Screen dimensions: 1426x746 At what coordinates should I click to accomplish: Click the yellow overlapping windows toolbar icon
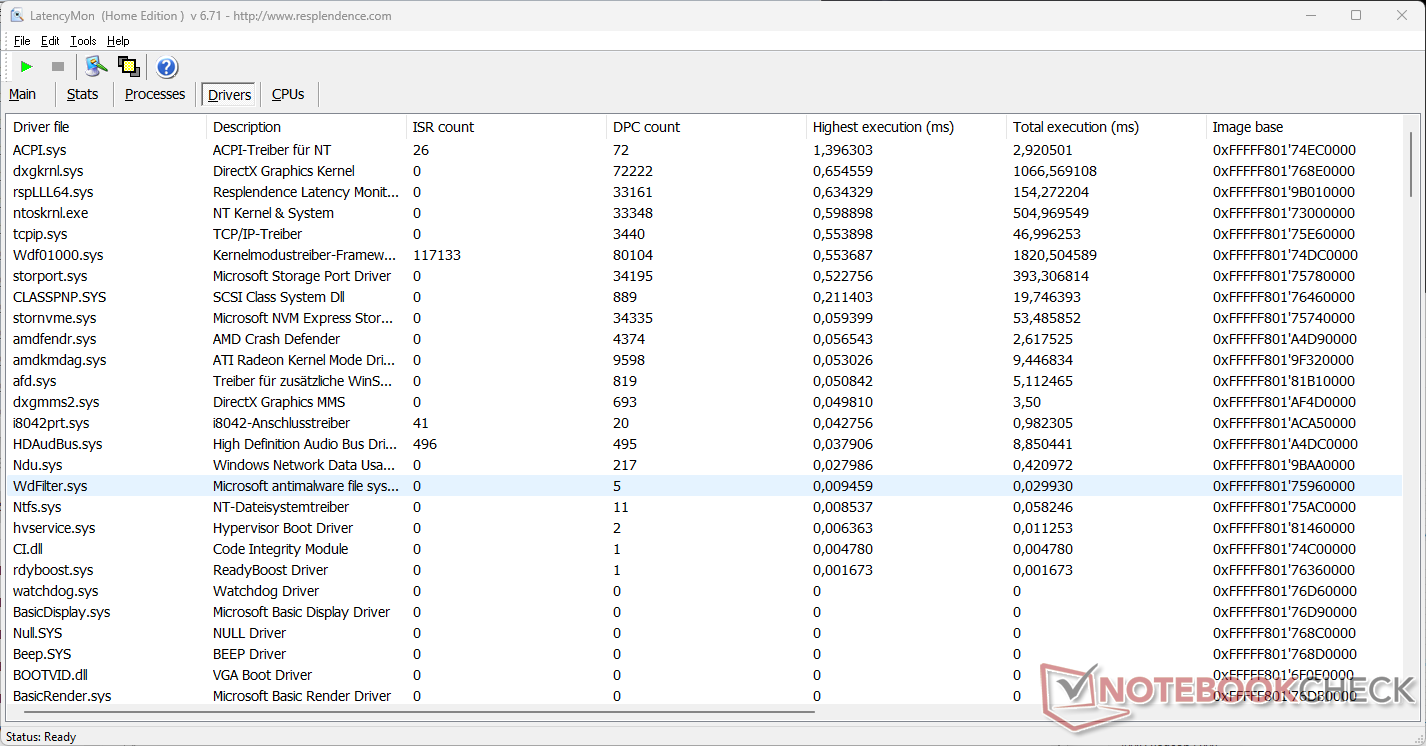pyautogui.click(x=128, y=67)
